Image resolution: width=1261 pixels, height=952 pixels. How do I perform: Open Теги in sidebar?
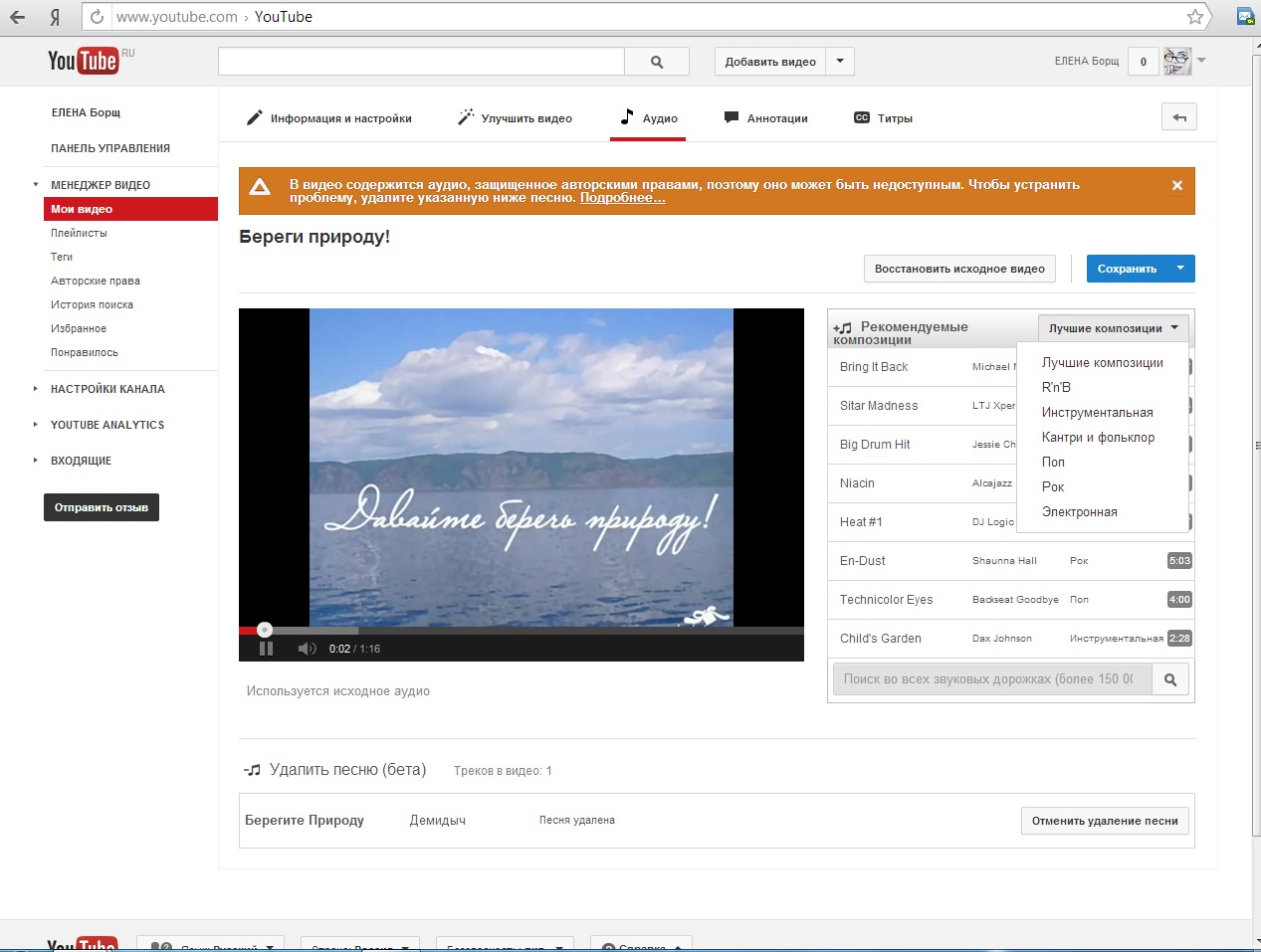pyautogui.click(x=62, y=257)
